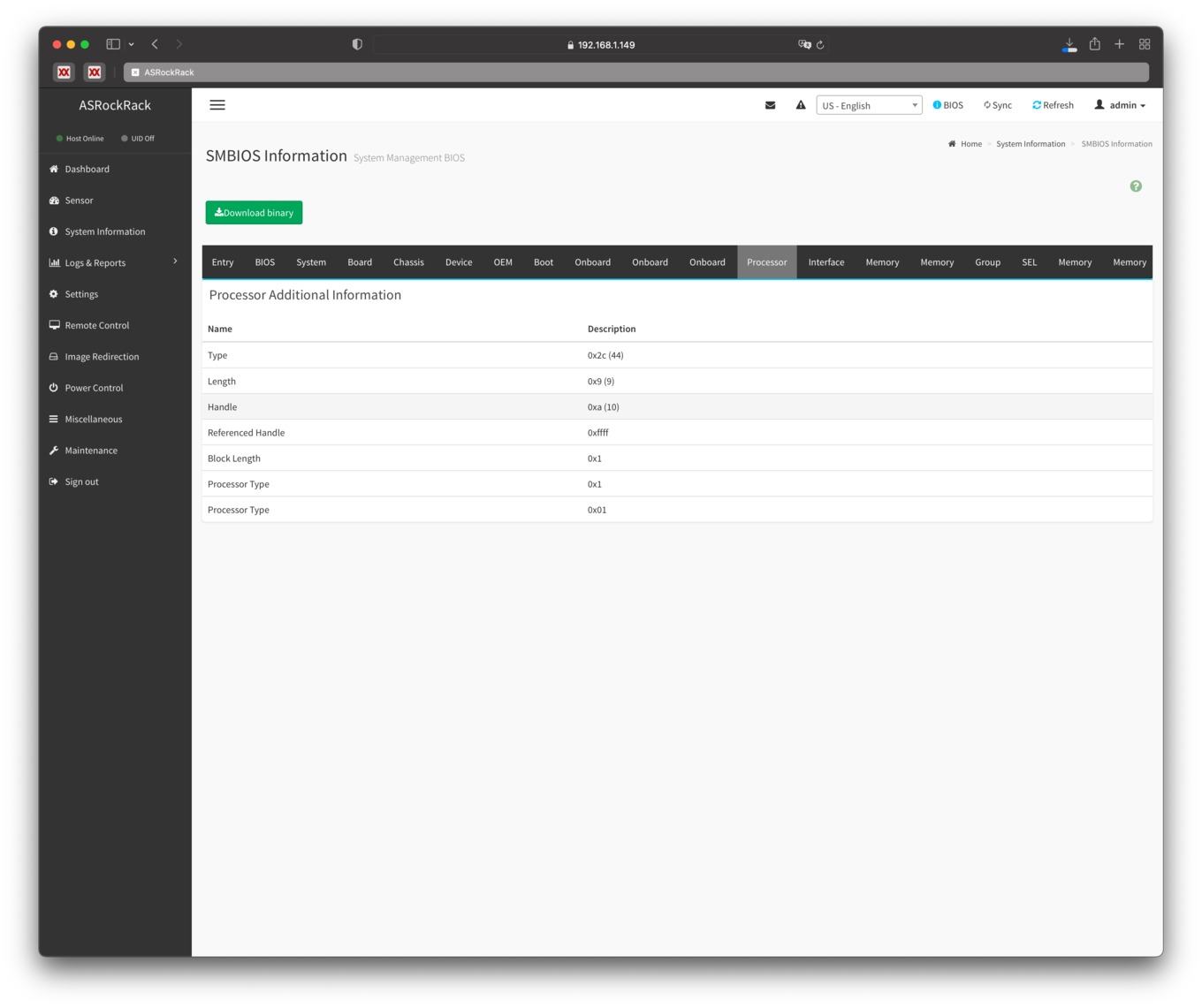Switch to the Group tab
Image resolution: width=1202 pixels, height=1008 pixels.
pos(987,262)
